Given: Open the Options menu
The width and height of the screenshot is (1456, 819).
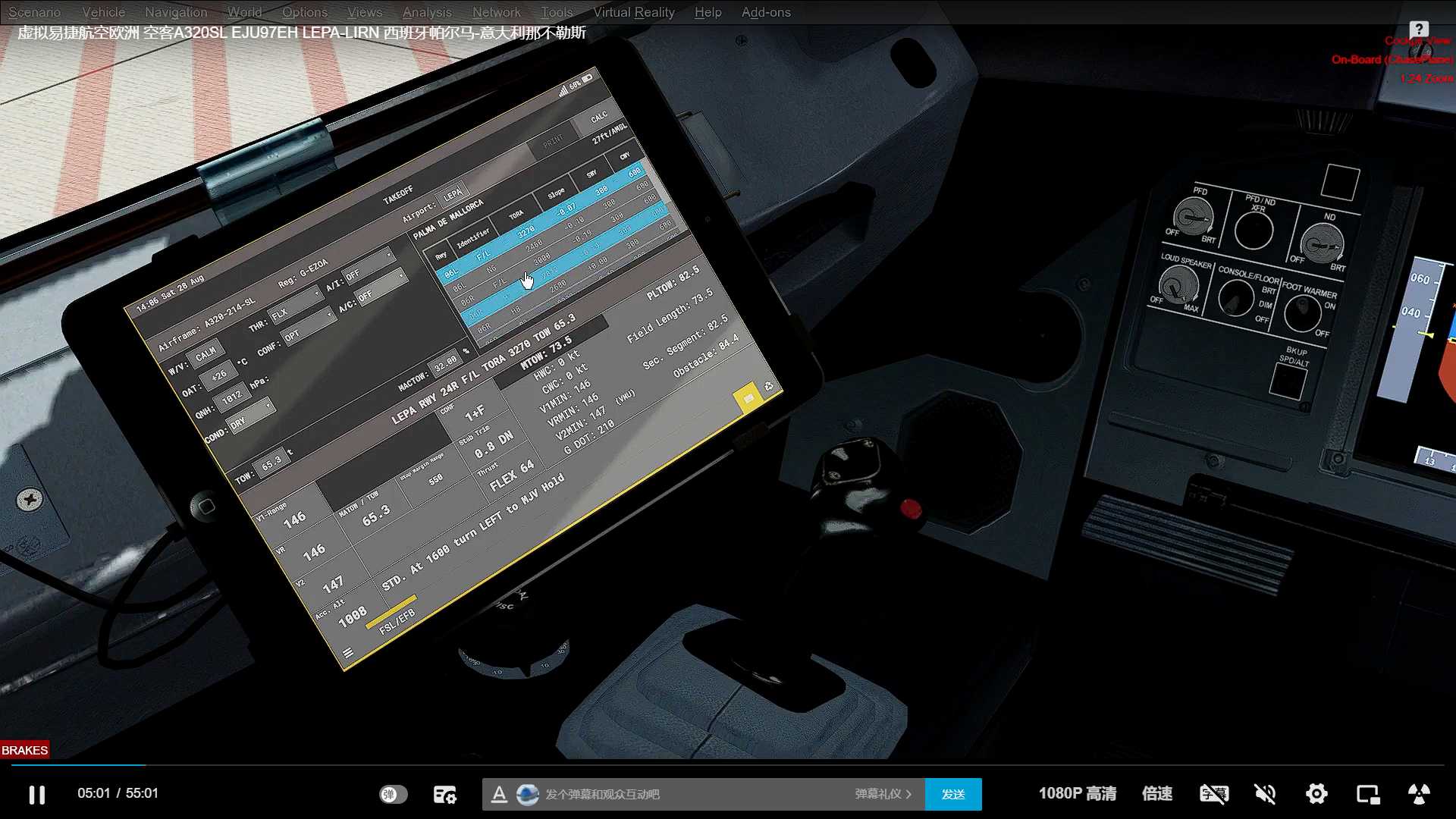Looking at the screenshot, I should point(305,12).
